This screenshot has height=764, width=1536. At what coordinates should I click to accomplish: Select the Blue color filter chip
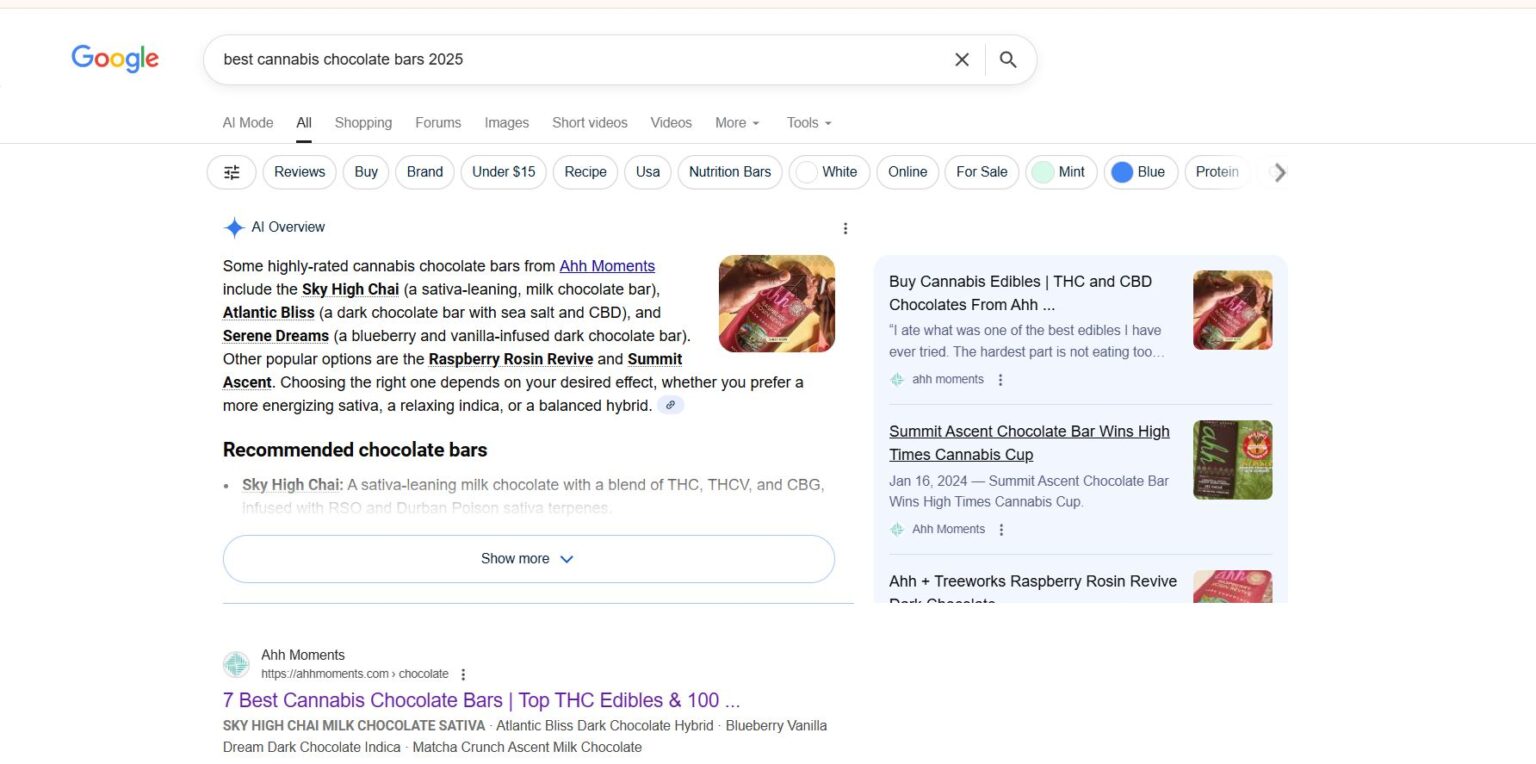coord(1140,172)
